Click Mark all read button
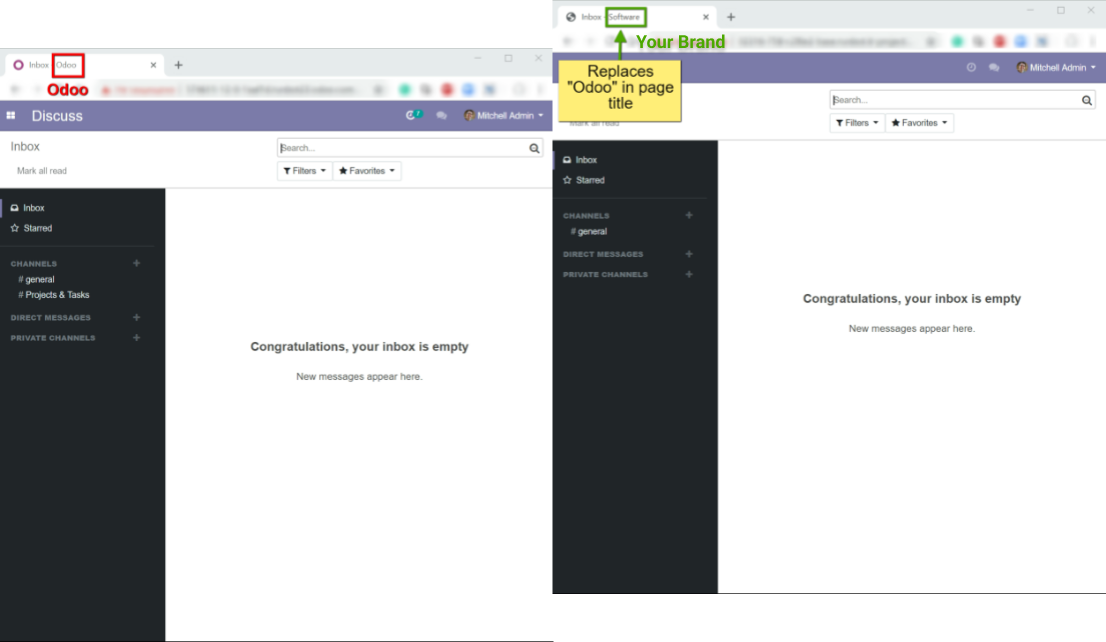The height and width of the screenshot is (642, 1106). click(x=42, y=171)
